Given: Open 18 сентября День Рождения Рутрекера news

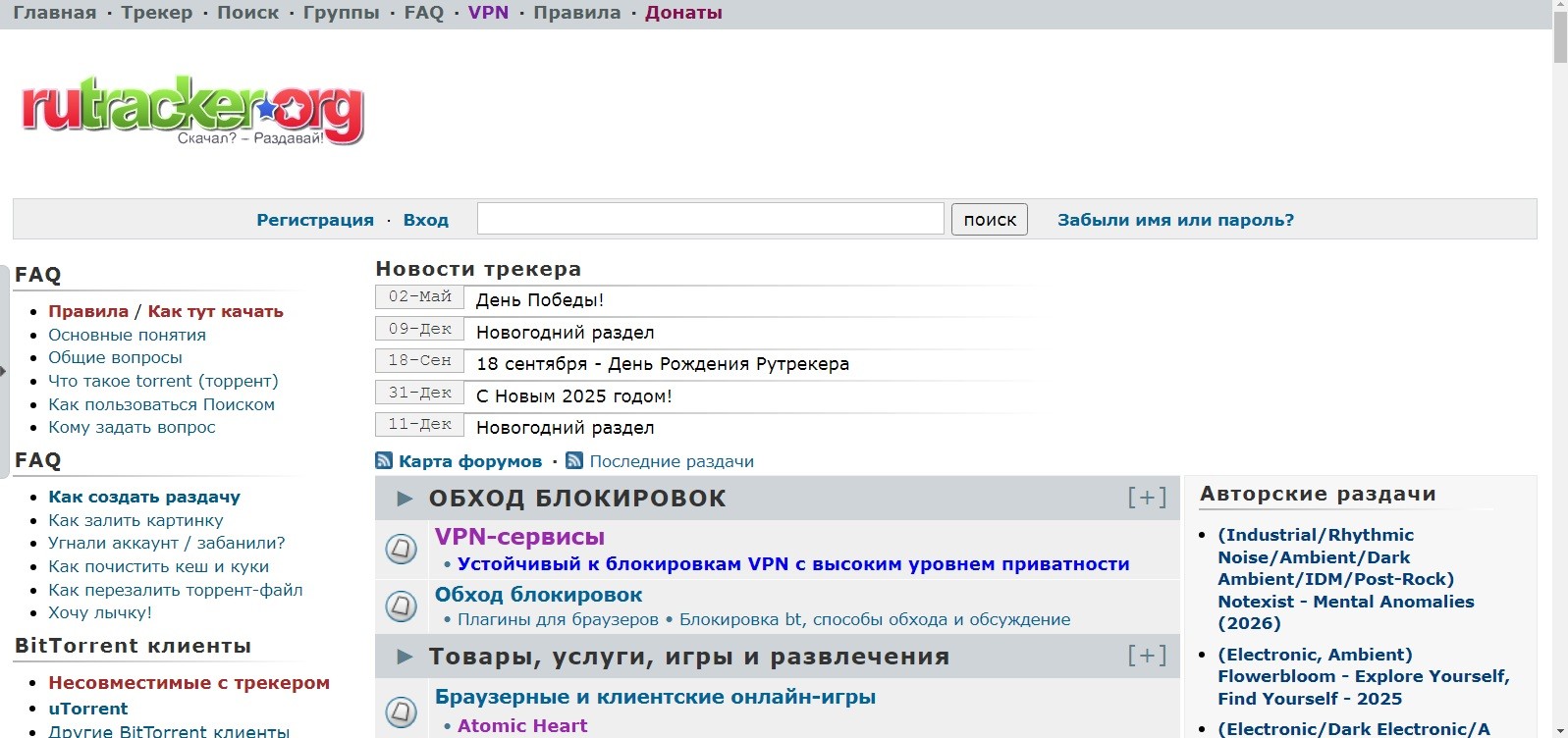Looking at the screenshot, I should (663, 364).
